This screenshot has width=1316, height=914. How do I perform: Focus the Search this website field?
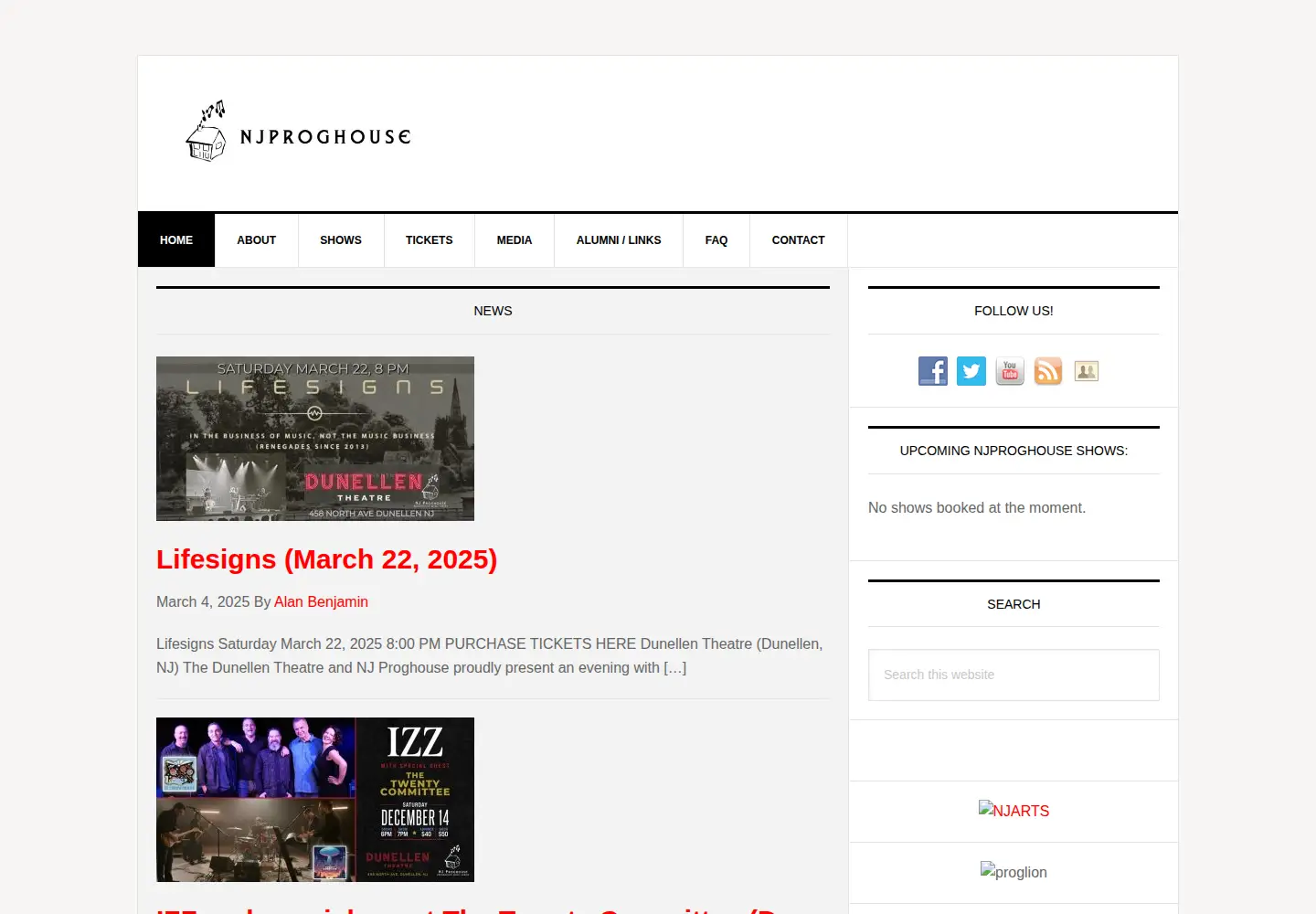pos(1014,675)
